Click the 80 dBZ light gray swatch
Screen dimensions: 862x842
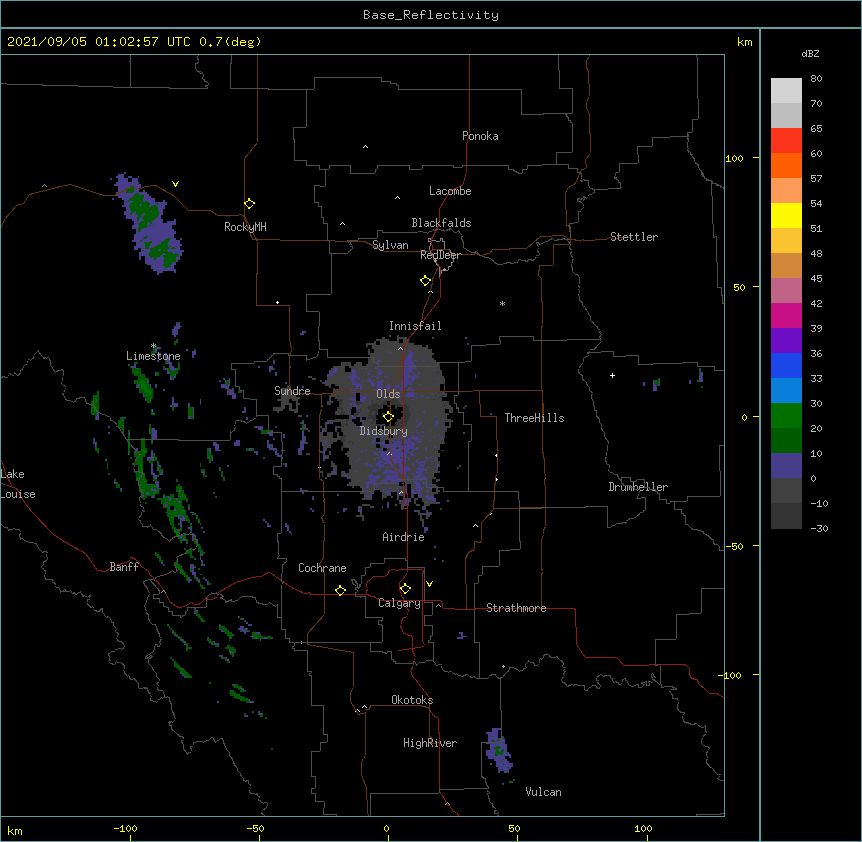coord(786,91)
